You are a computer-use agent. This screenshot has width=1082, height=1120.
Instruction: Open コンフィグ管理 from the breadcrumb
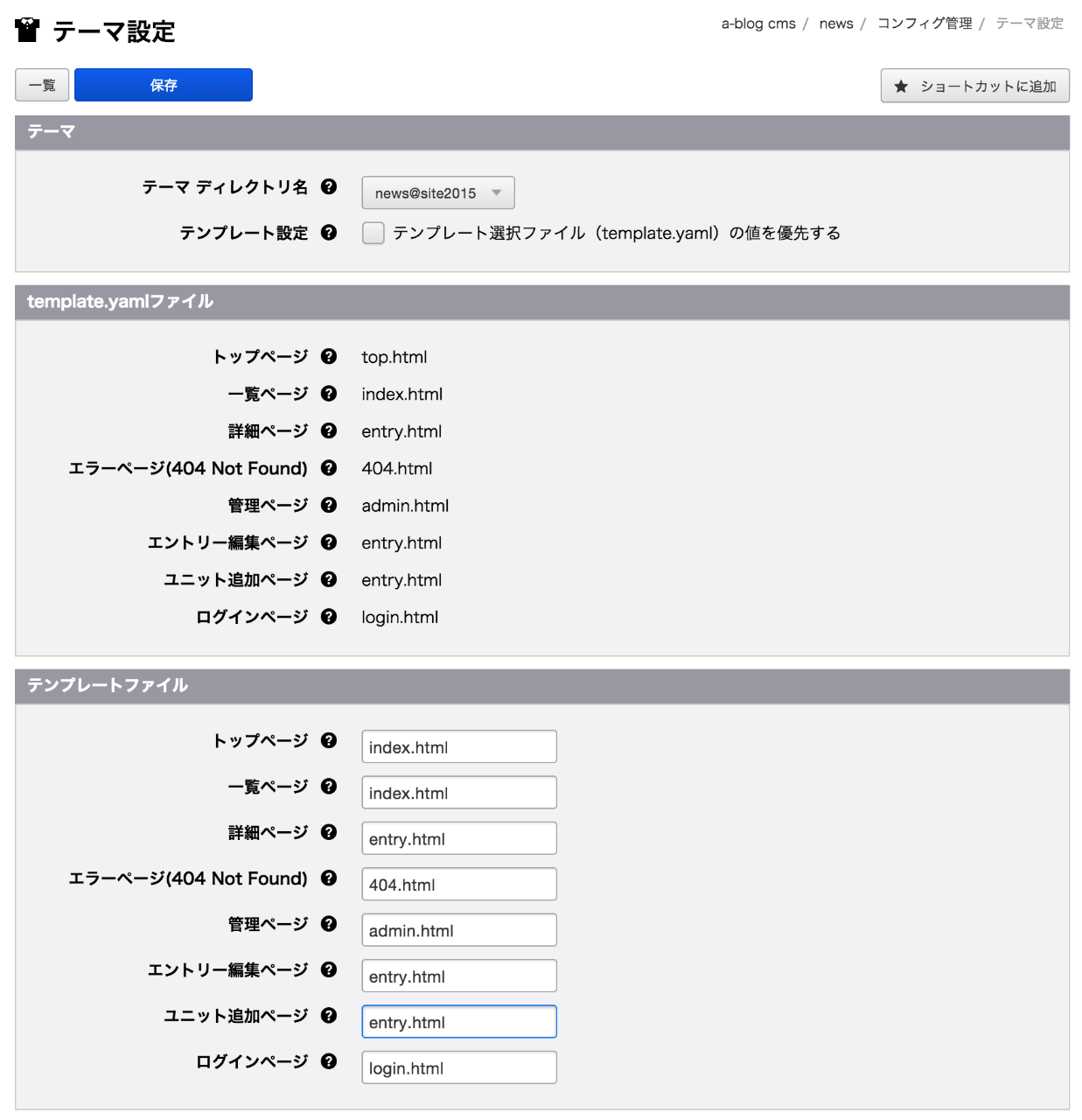tap(925, 23)
